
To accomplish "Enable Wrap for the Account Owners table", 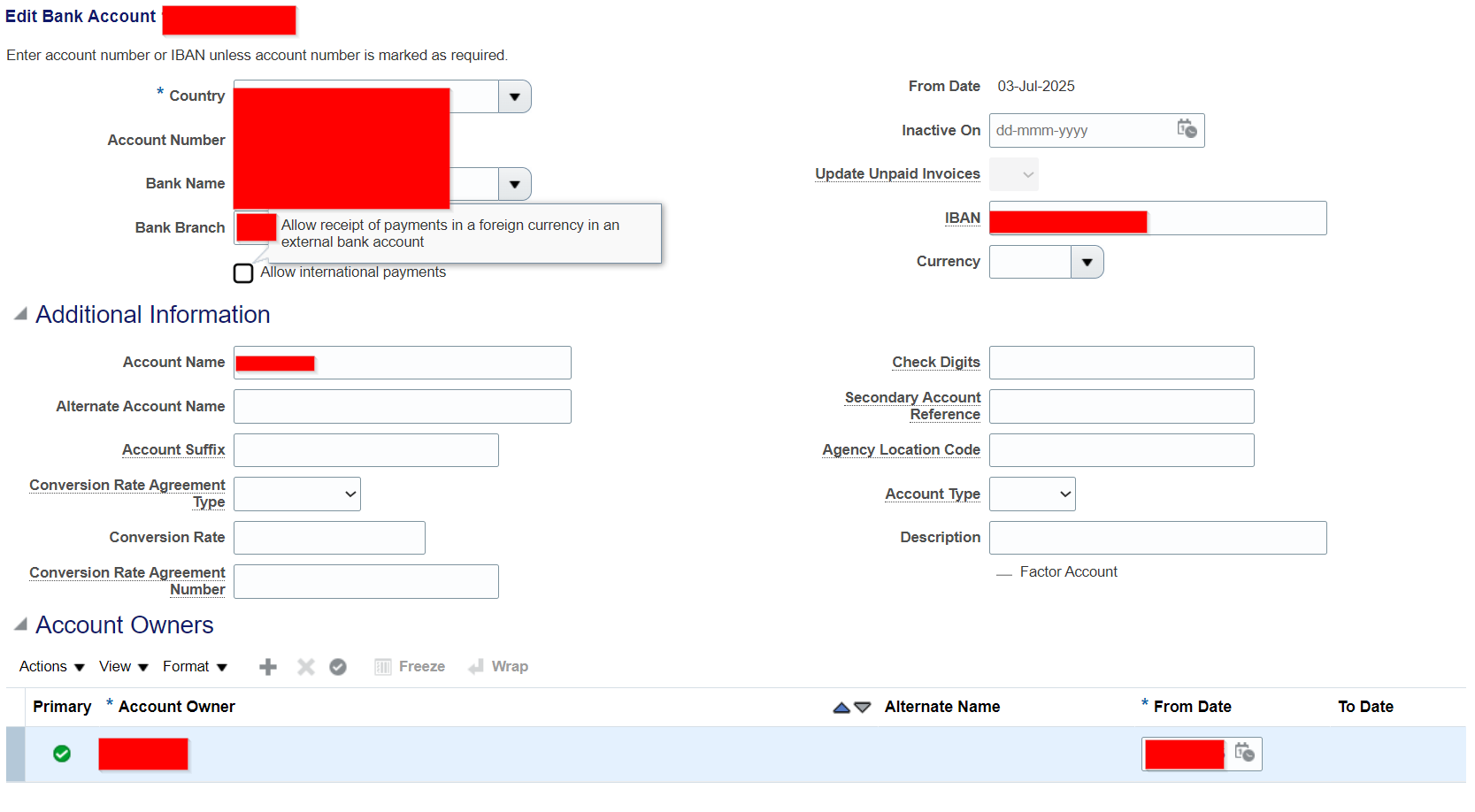I will tap(498, 666).
